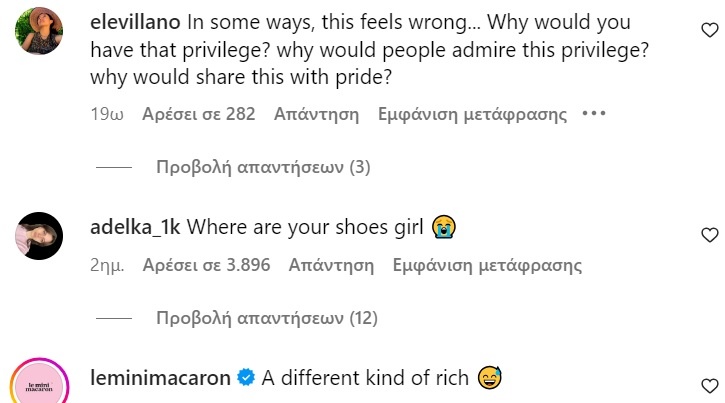Screen dimensions: 725x403
Task: Click the adelka_1k username link
Action: 134,227
